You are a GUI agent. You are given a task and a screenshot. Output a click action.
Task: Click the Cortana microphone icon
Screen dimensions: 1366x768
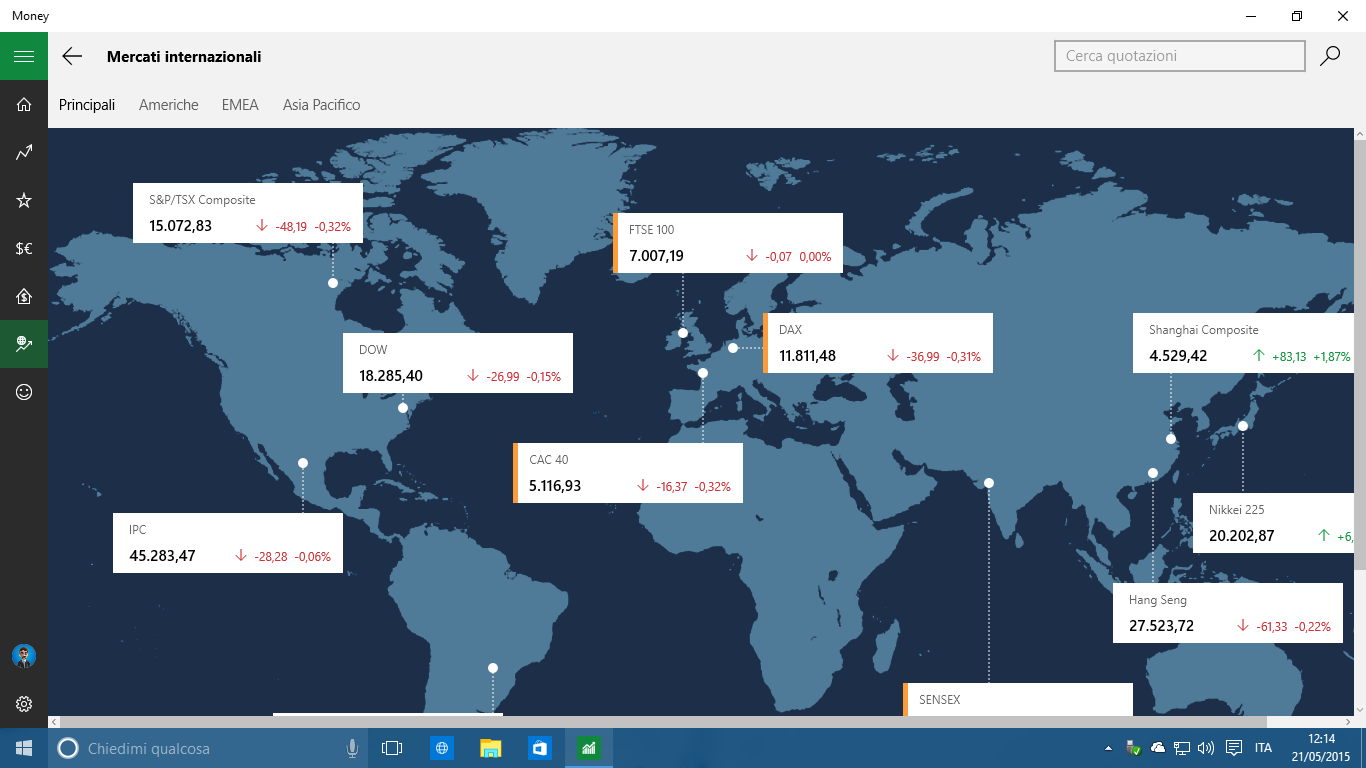[352, 748]
